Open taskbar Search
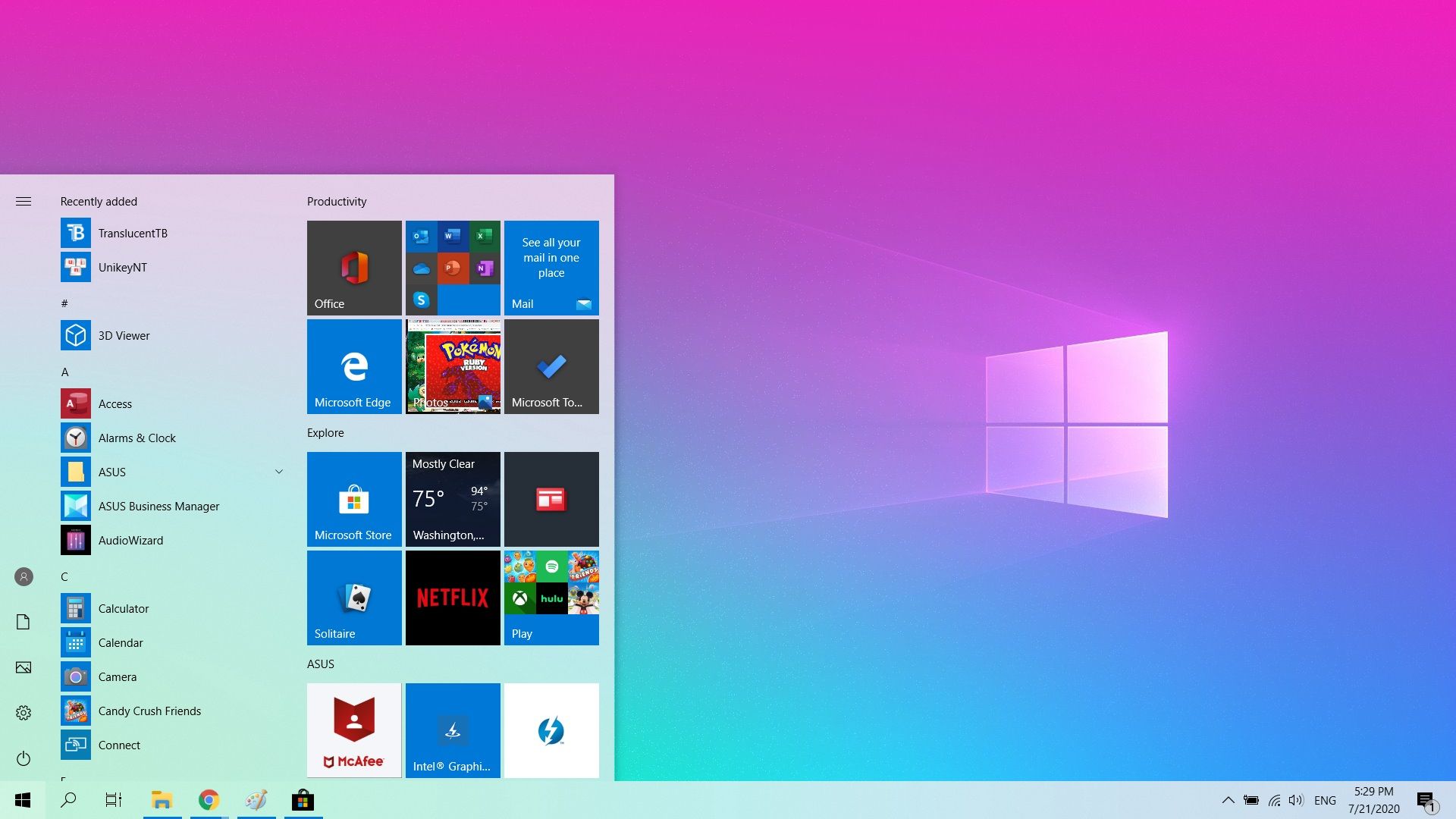Image resolution: width=1456 pixels, height=819 pixels. (68, 800)
